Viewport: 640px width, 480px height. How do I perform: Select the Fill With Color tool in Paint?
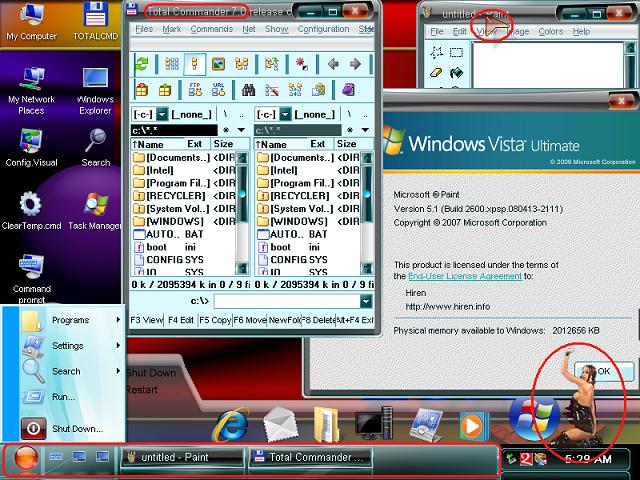pos(456,73)
